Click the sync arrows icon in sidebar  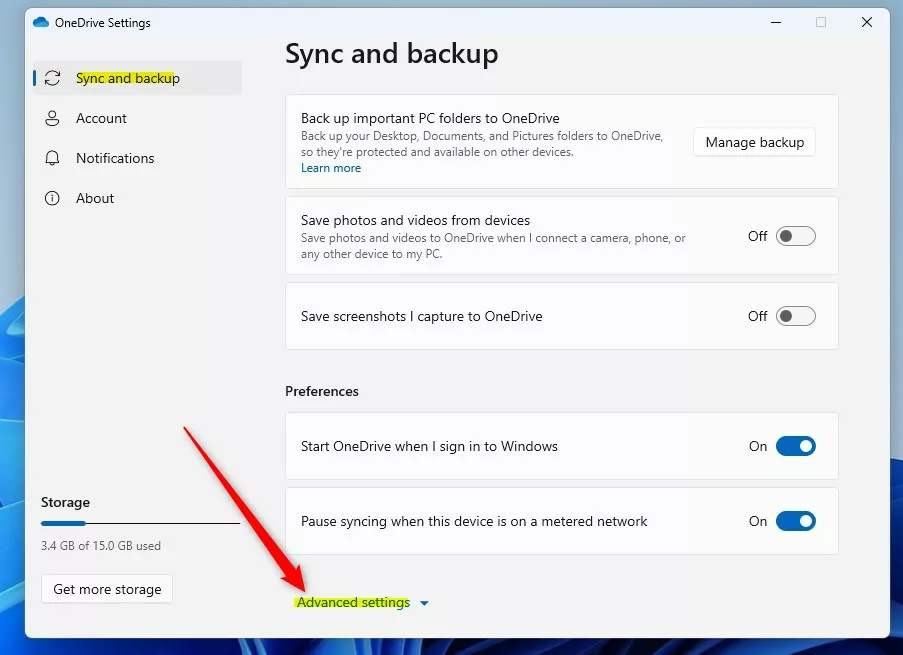click(x=52, y=78)
